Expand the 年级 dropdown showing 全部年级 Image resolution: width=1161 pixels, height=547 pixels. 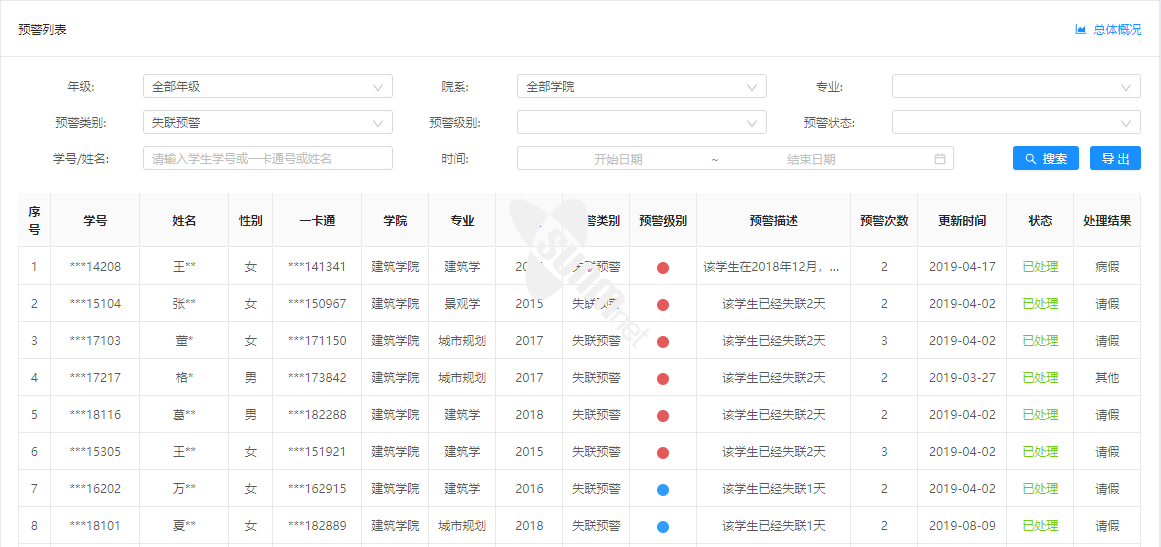click(x=267, y=87)
